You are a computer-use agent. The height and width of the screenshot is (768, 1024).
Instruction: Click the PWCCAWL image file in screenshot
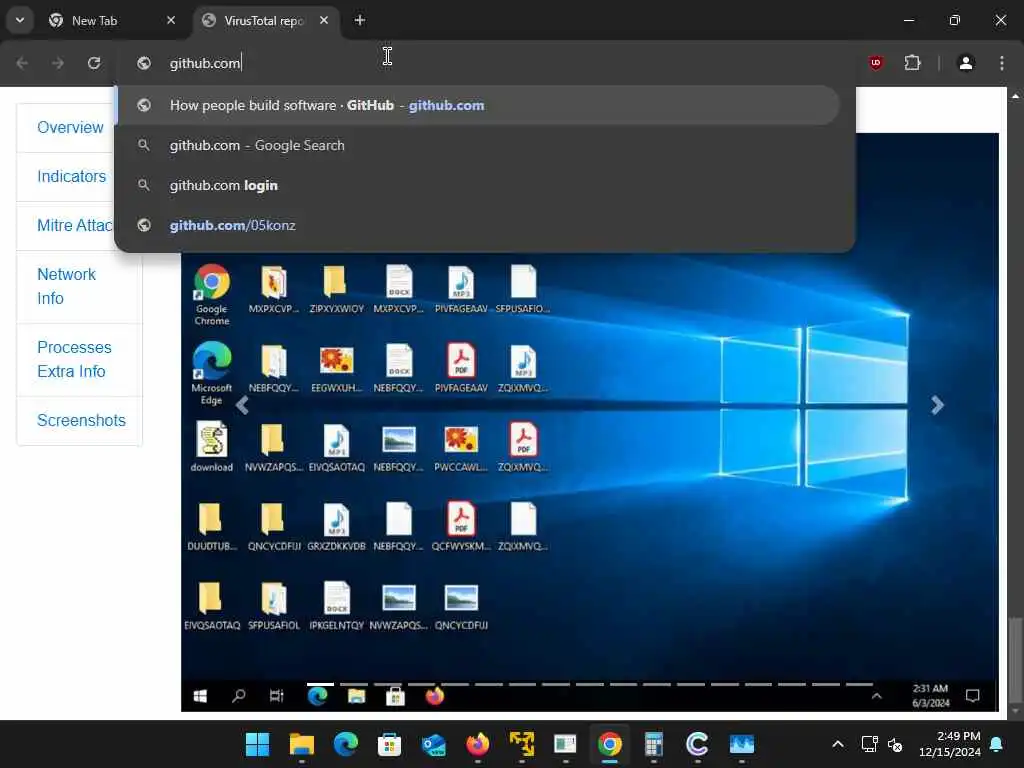click(x=461, y=447)
